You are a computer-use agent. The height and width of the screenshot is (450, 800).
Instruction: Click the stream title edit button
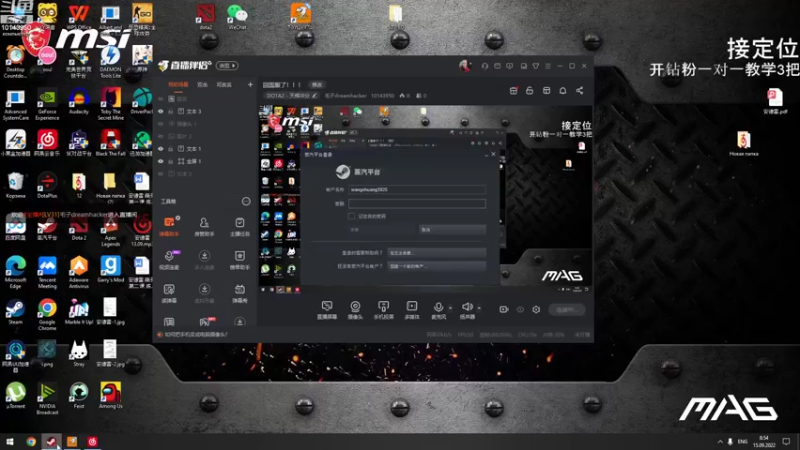point(317,85)
